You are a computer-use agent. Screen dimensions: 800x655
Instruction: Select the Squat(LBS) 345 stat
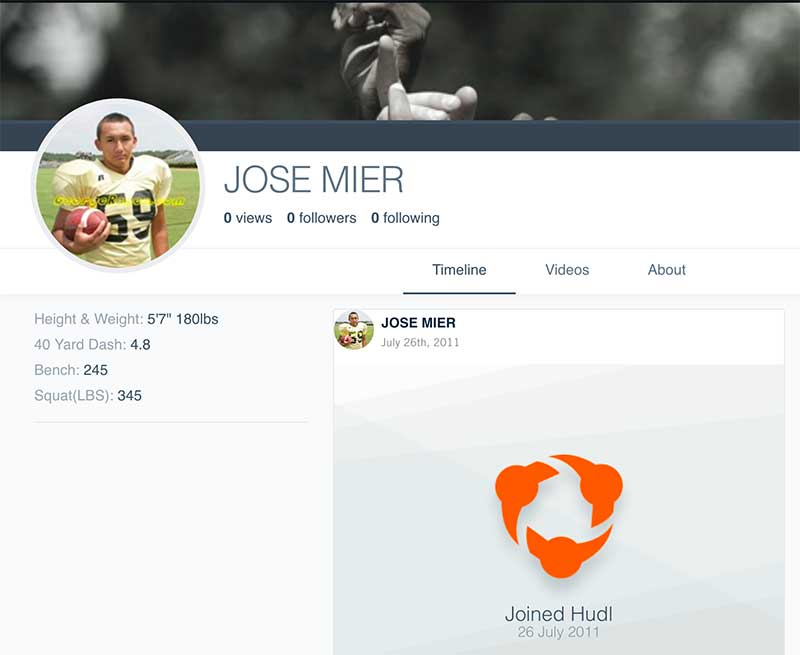coord(88,396)
